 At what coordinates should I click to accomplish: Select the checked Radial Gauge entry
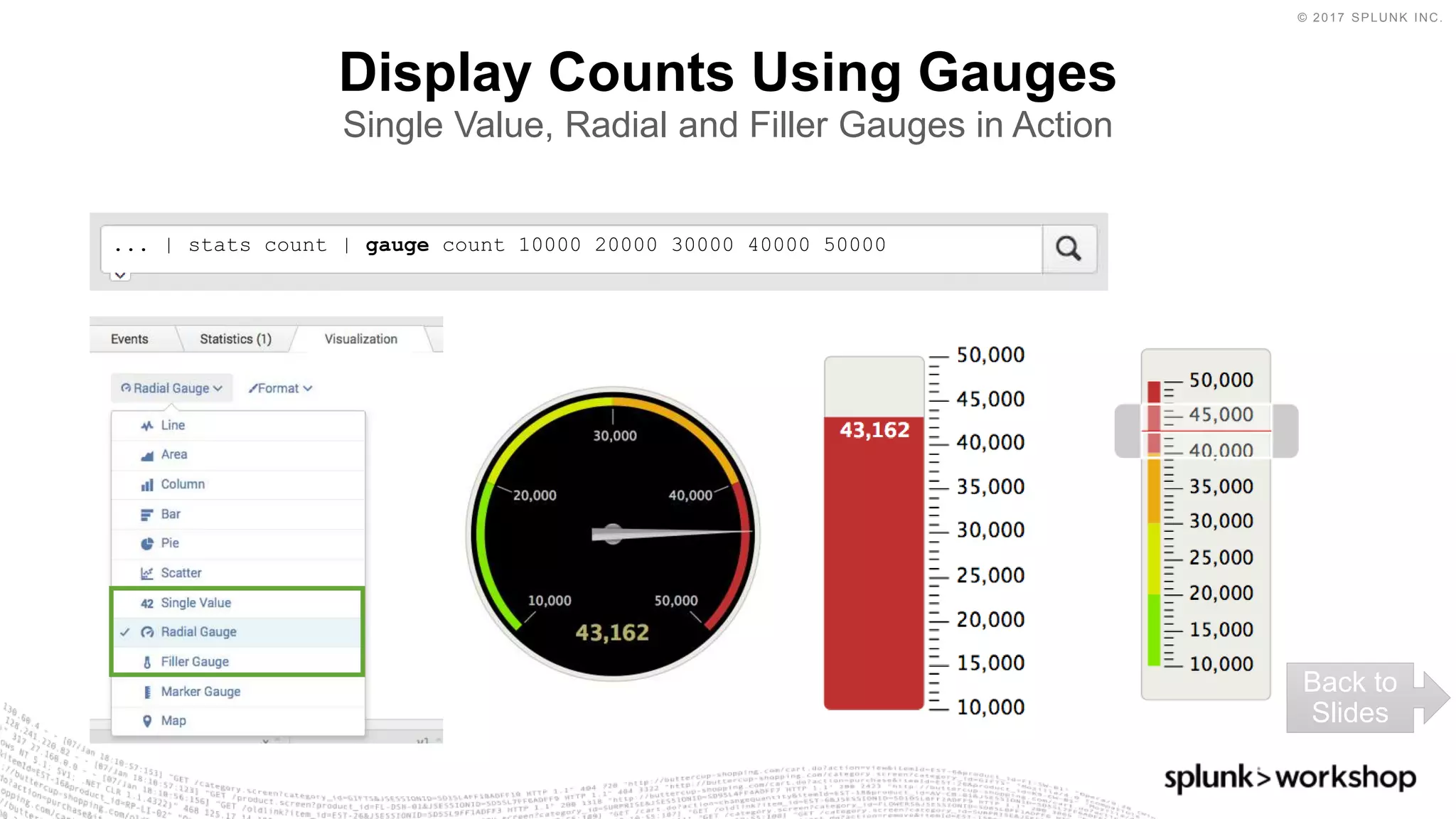tap(238, 632)
